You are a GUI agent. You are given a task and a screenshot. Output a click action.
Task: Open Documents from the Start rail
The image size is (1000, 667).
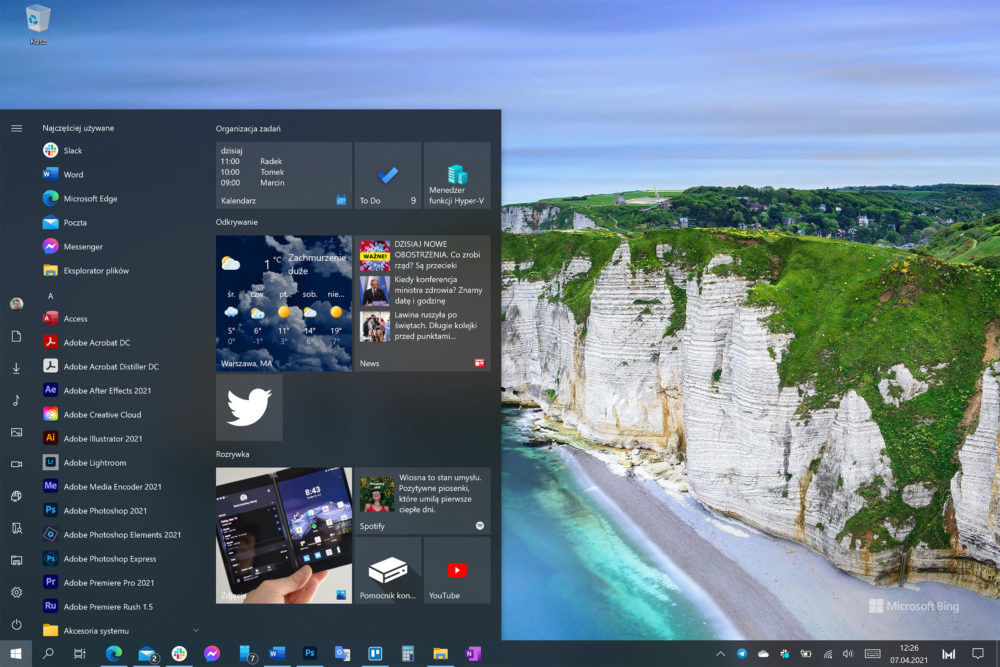coord(16,336)
